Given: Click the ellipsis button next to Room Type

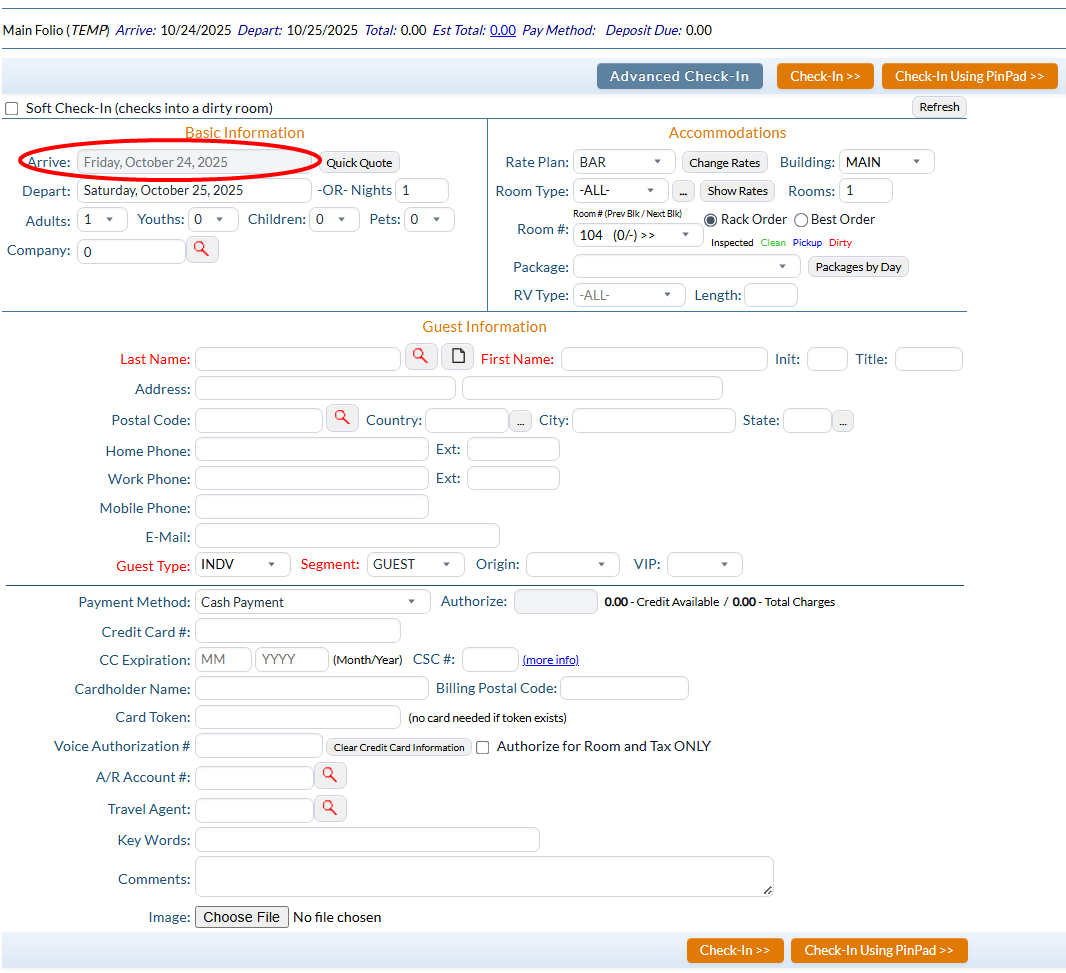Looking at the screenshot, I should [683, 191].
